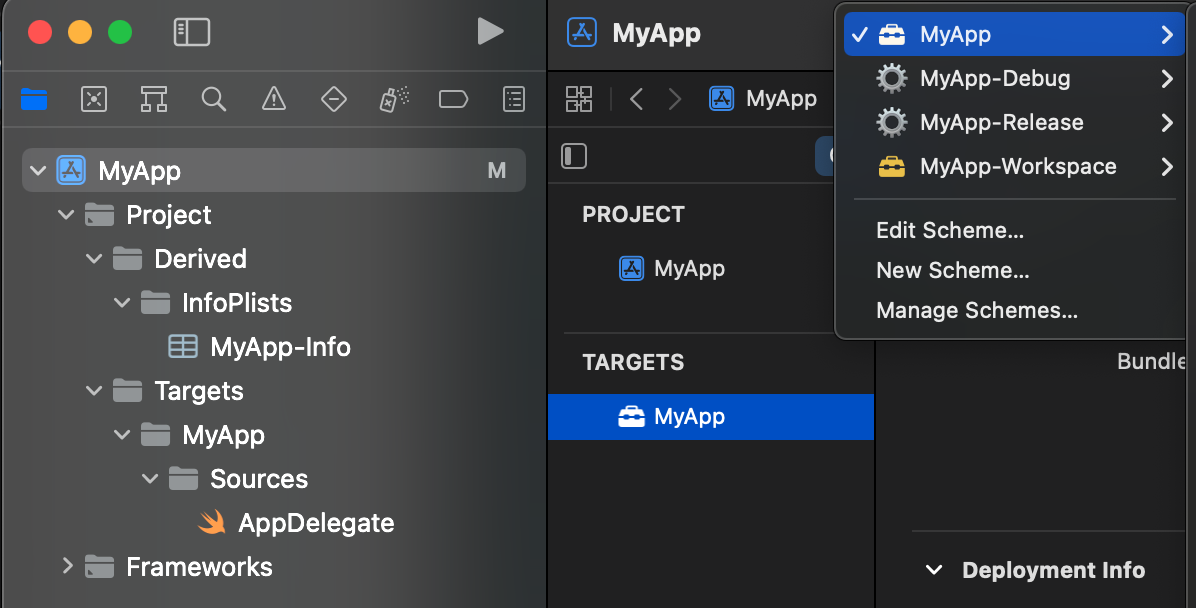The height and width of the screenshot is (608, 1196).
Task: Click the MyApp-Release gear icon
Action: (x=892, y=122)
